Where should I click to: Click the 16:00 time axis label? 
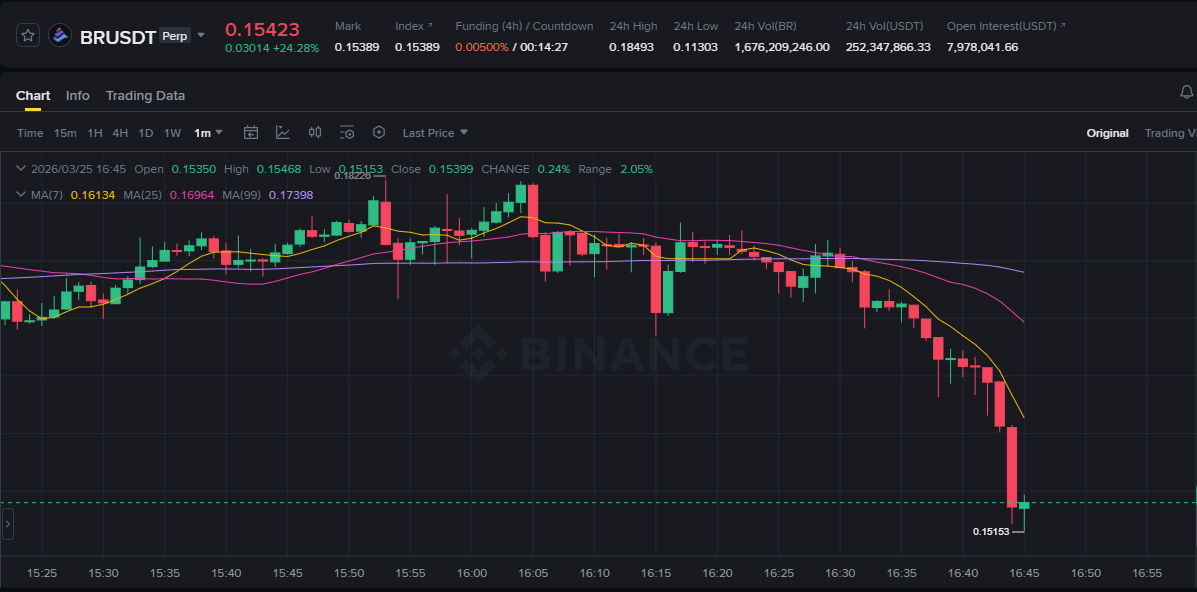pos(472,573)
